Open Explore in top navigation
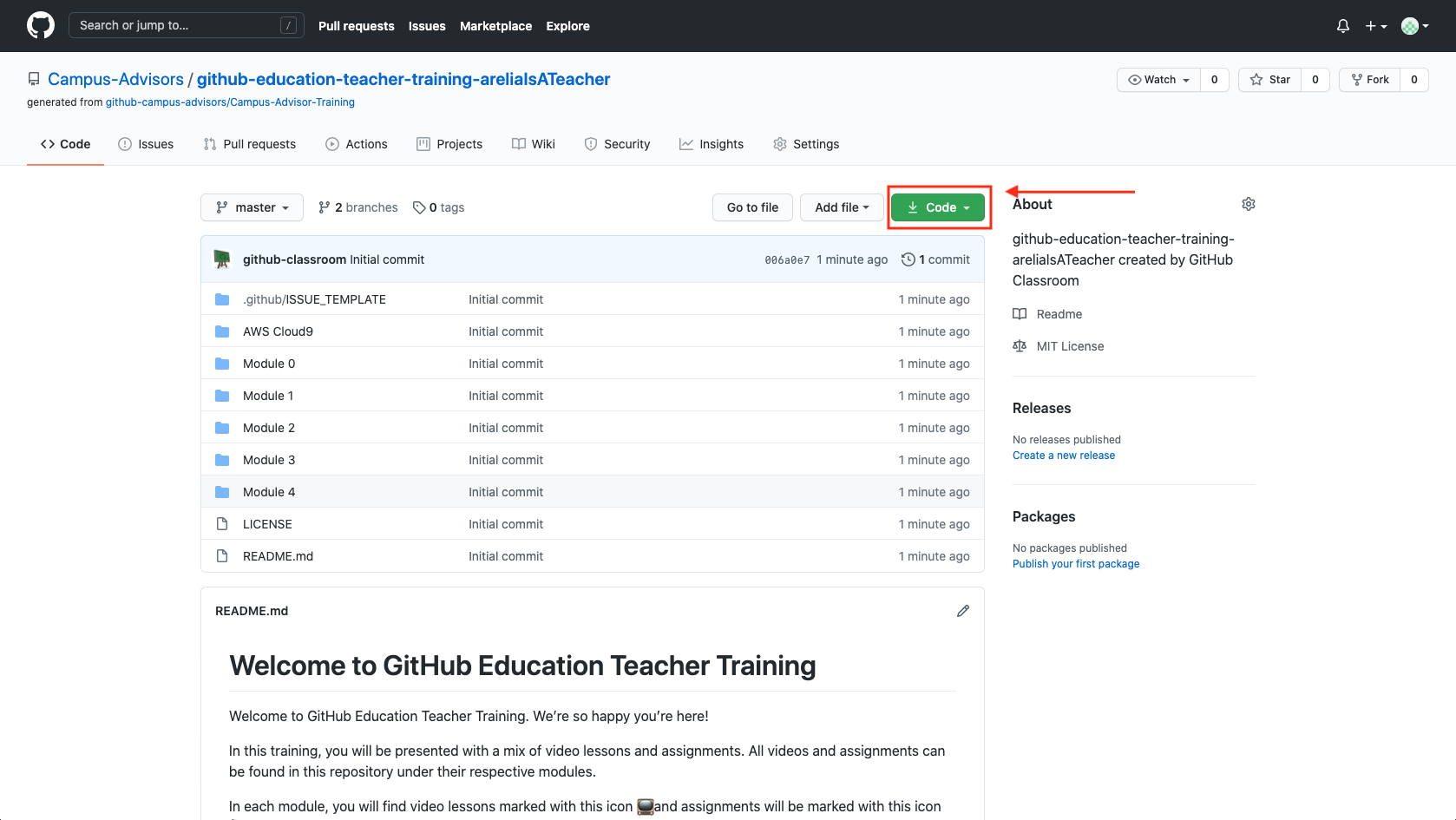The height and width of the screenshot is (820, 1456). (567, 26)
